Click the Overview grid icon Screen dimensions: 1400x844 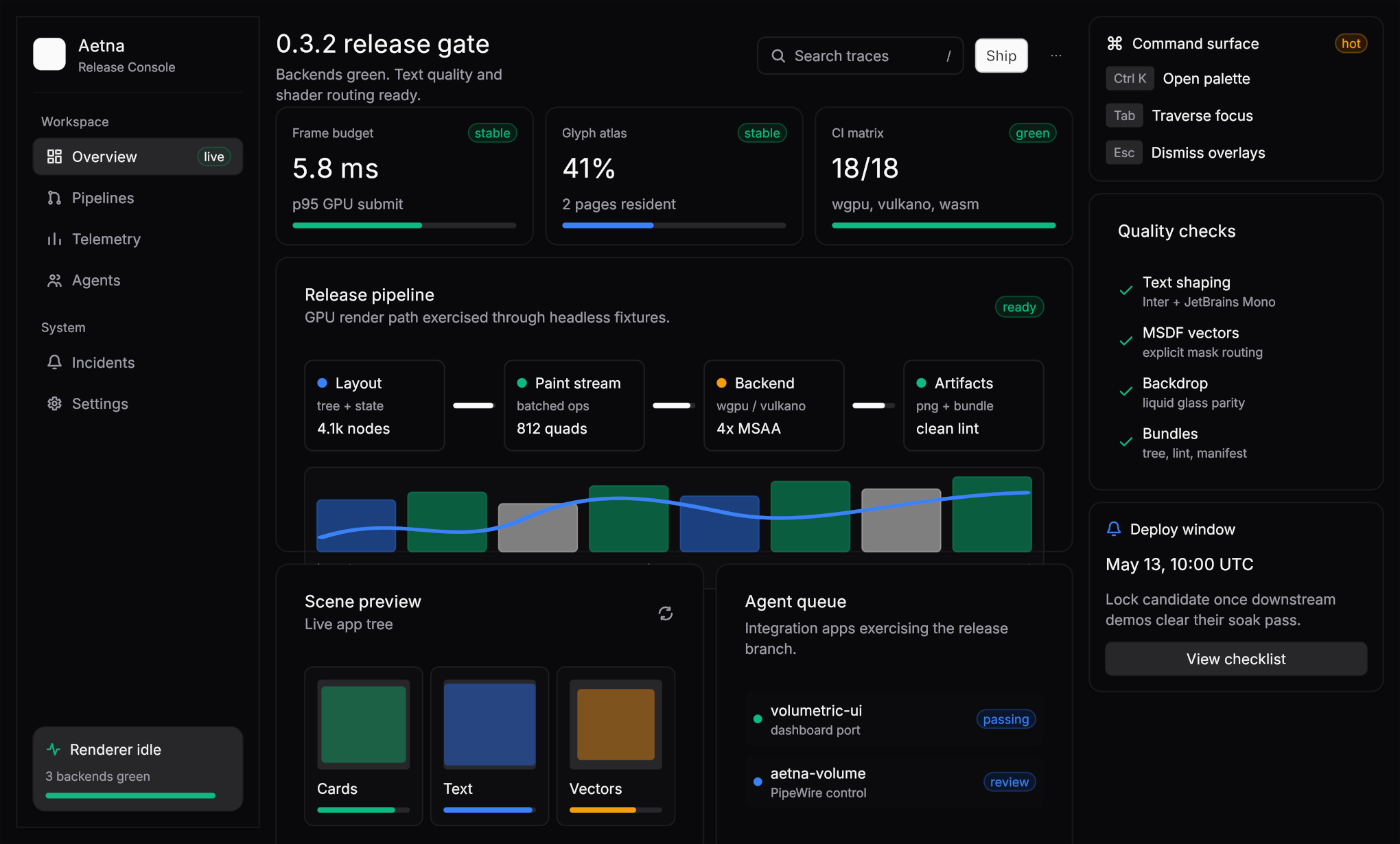click(x=54, y=156)
